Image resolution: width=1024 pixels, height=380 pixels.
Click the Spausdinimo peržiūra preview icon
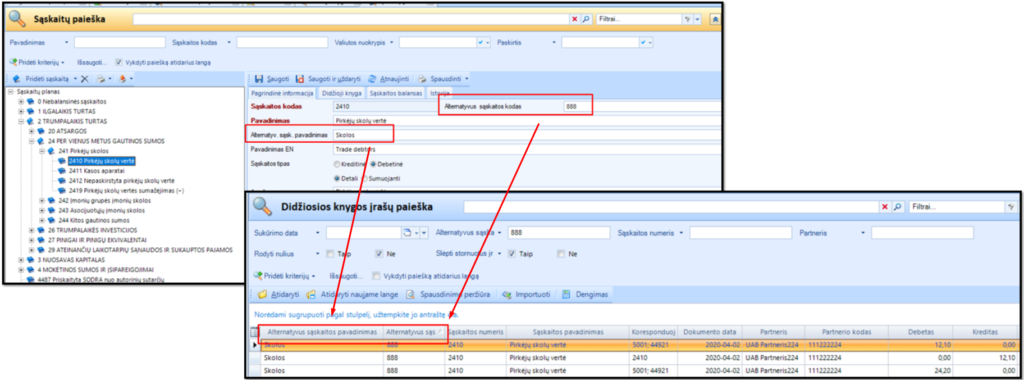pos(411,294)
